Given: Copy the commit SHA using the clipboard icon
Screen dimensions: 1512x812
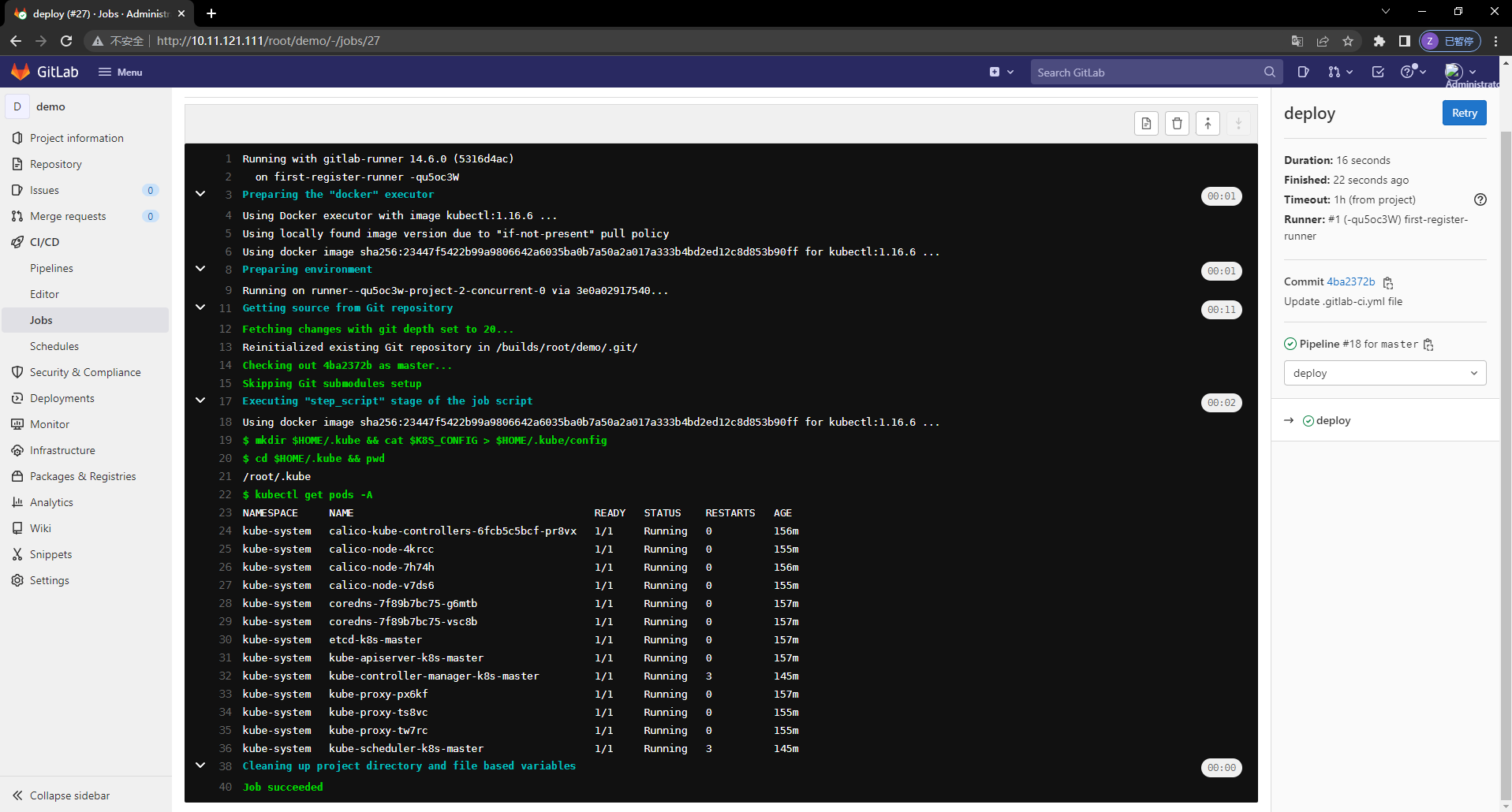Looking at the screenshot, I should tap(1388, 282).
